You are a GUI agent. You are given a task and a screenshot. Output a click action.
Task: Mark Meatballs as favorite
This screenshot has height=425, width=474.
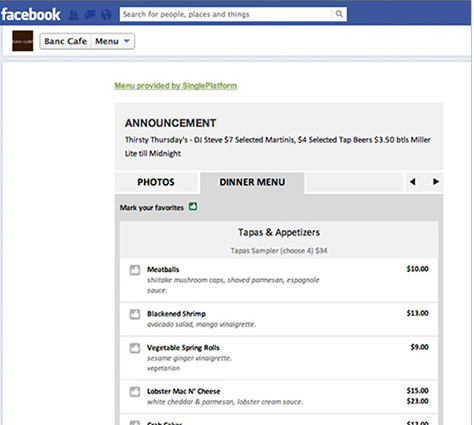pyautogui.click(x=135, y=270)
